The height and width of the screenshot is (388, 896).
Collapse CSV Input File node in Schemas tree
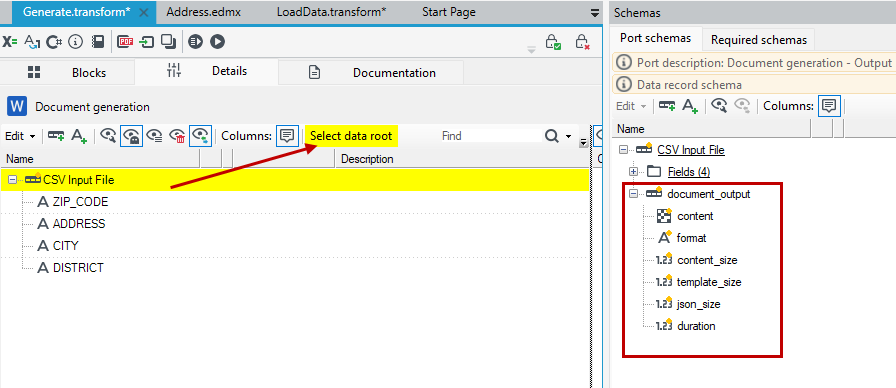pyautogui.click(x=623, y=150)
